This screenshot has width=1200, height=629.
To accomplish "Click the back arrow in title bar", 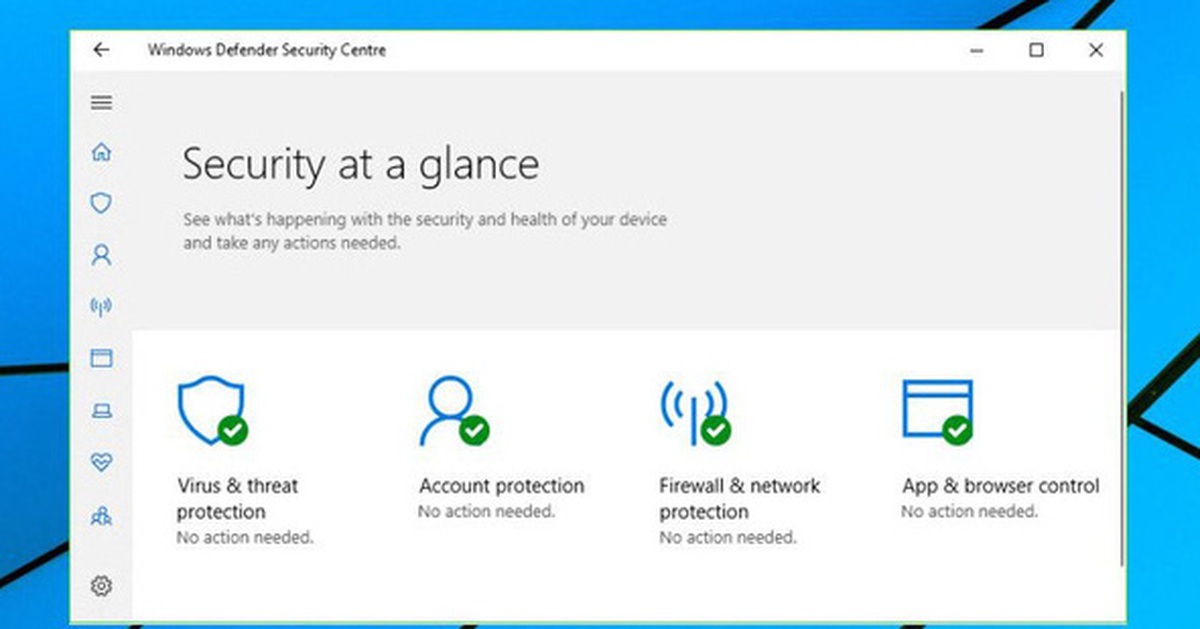I will pos(101,50).
